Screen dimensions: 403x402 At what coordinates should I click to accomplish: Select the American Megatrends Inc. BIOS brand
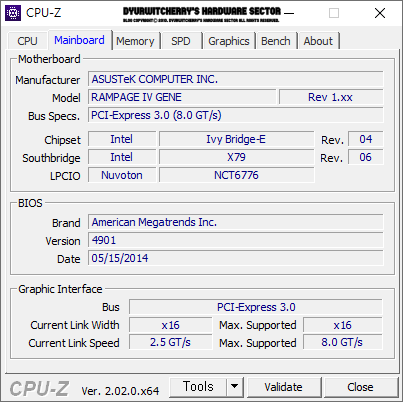coord(236,222)
